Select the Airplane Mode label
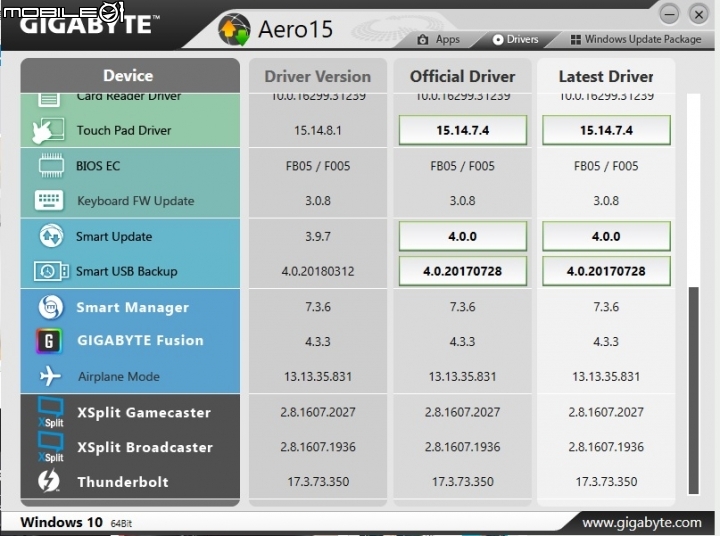Image resolution: width=720 pixels, height=536 pixels. pyautogui.click(x=118, y=377)
